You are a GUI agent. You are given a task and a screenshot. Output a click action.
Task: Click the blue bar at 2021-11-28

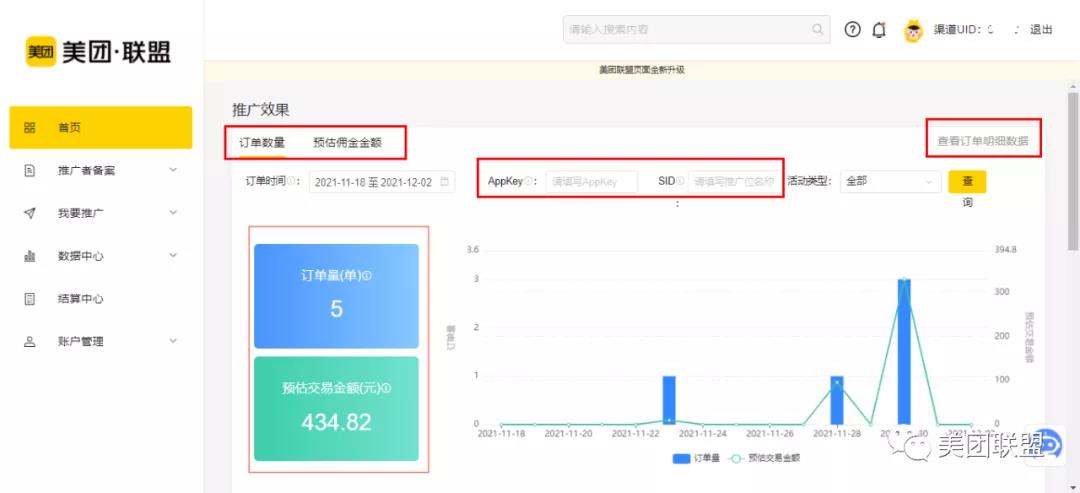click(x=837, y=400)
